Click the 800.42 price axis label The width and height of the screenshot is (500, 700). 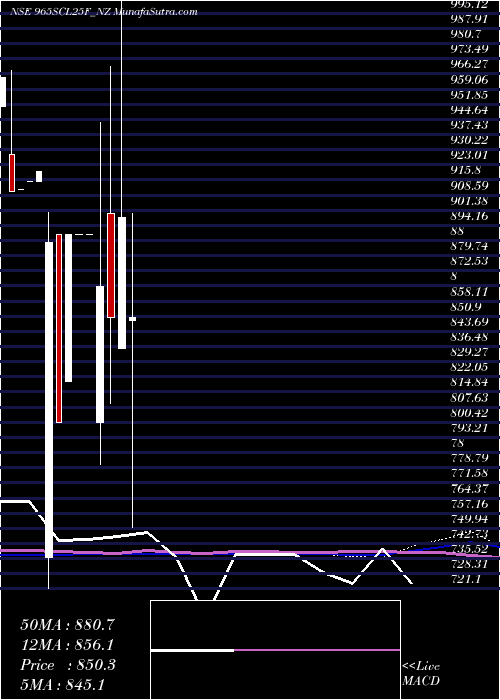[469, 413]
